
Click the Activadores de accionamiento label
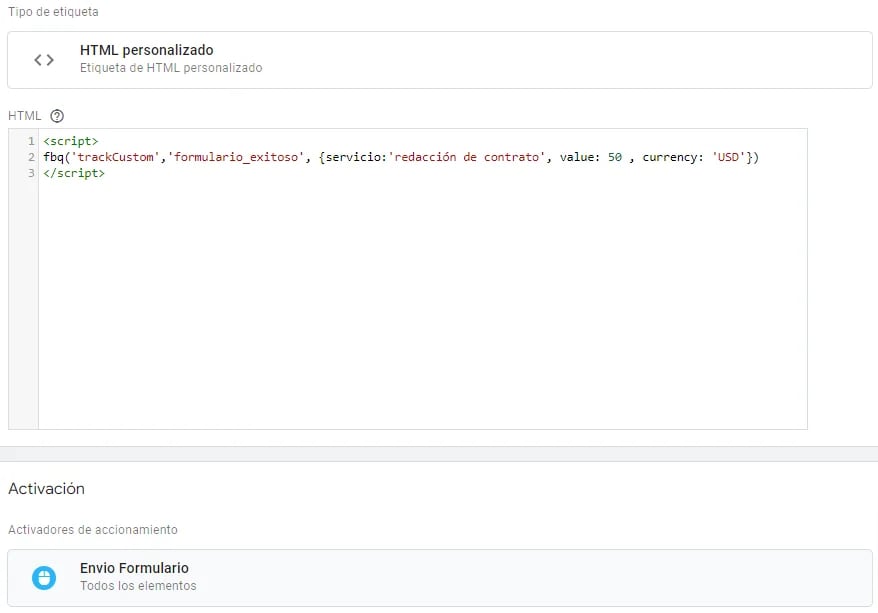pyautogui.click(x=93, y=530)
